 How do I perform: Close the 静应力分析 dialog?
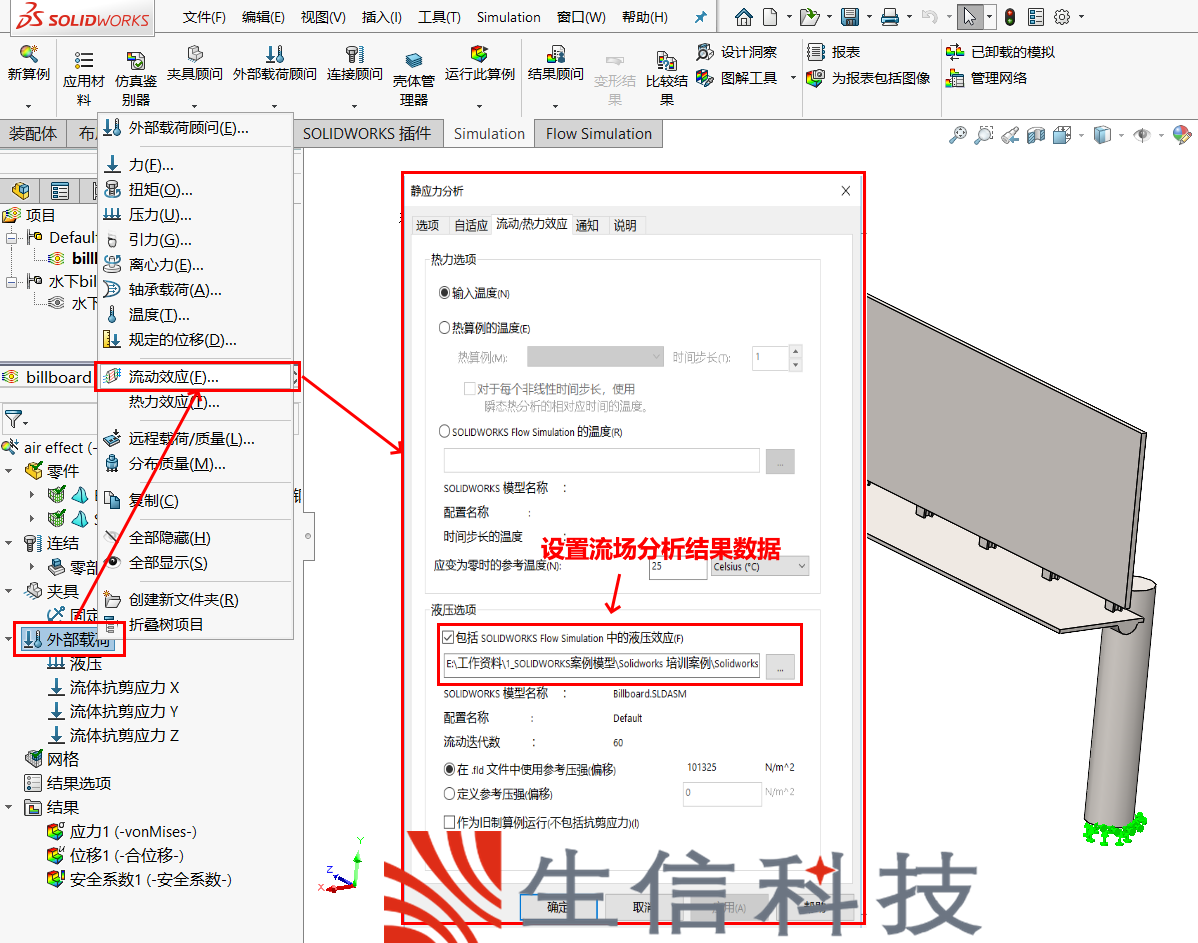(x=846, y=191)
